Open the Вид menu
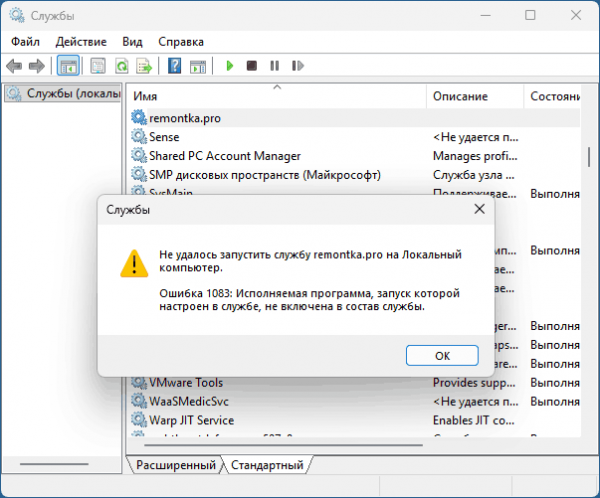Screen dimensions: 600x498 [132, 42]
